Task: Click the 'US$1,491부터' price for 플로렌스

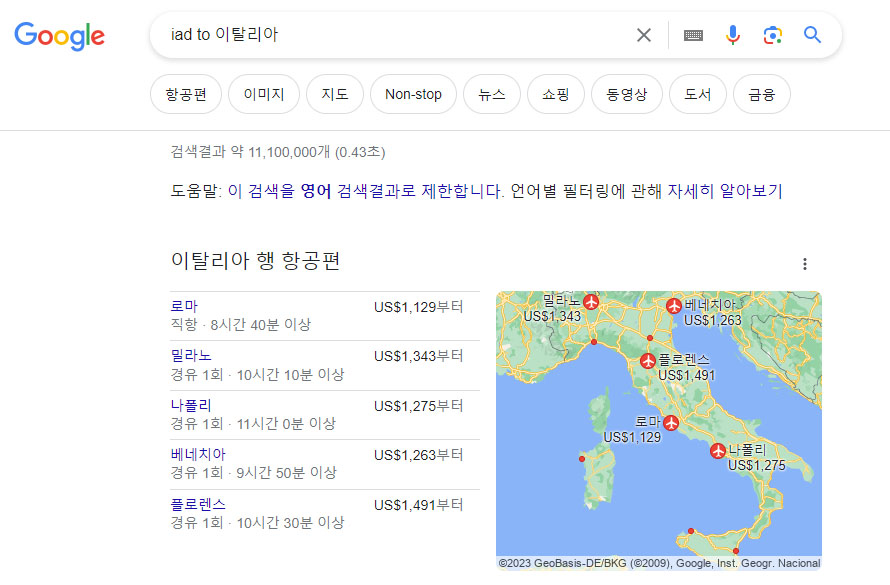Action: 419,505
